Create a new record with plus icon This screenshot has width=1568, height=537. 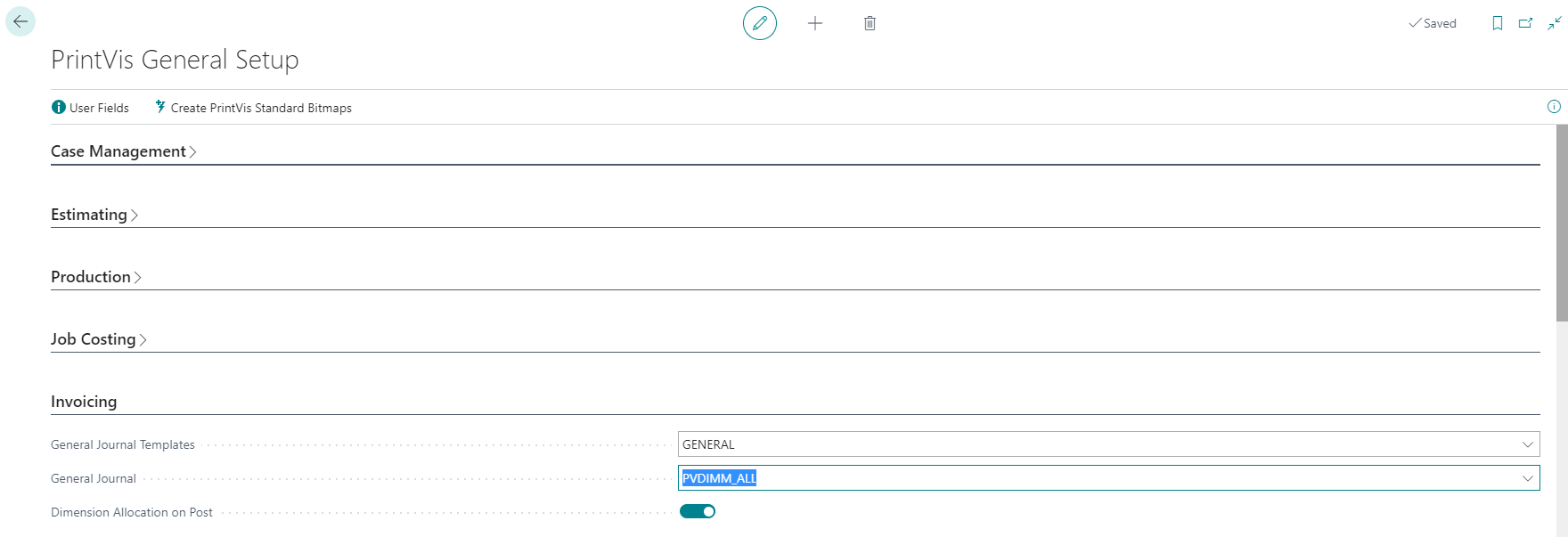click(x=815, y=23)
